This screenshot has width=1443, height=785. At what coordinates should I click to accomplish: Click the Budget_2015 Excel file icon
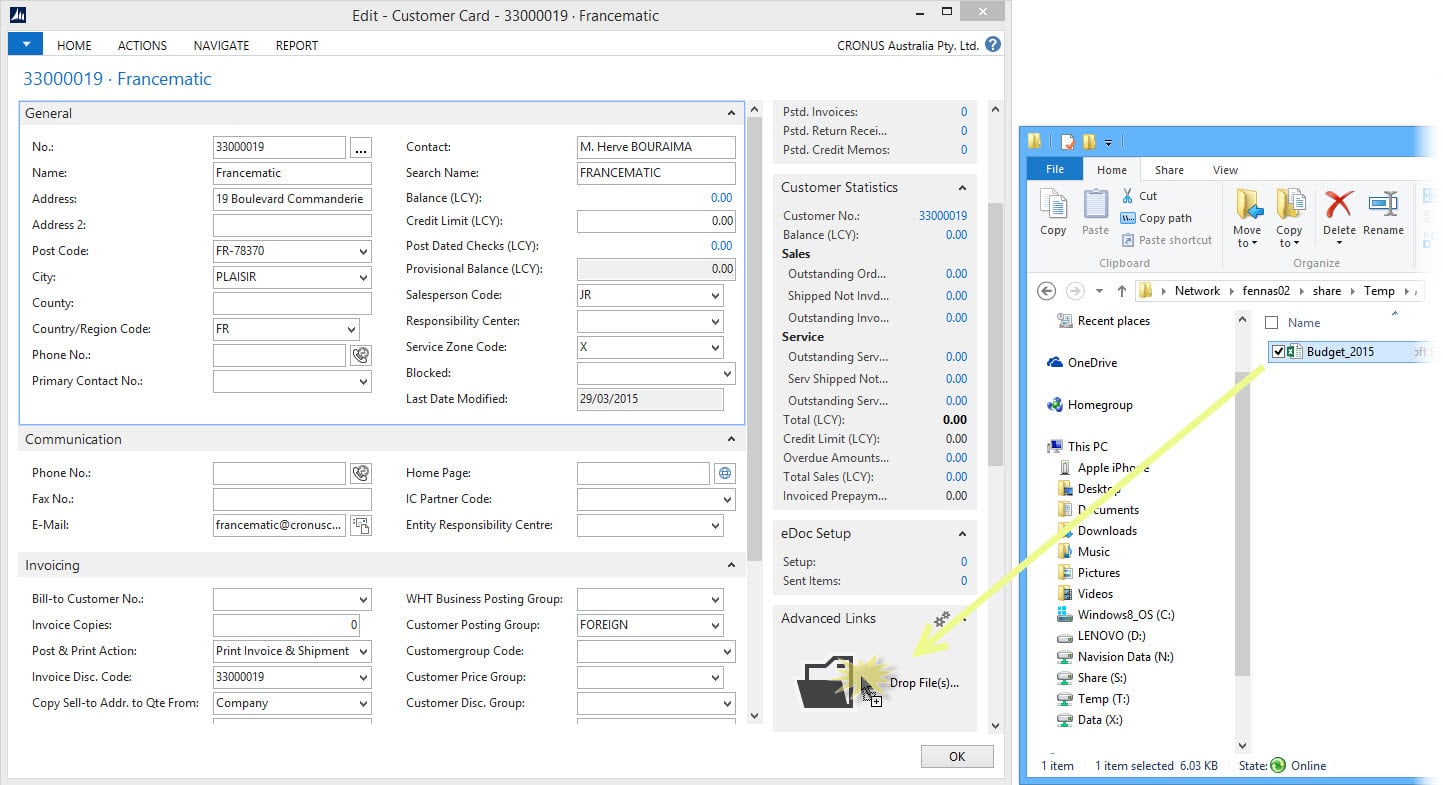(1295, 351)
